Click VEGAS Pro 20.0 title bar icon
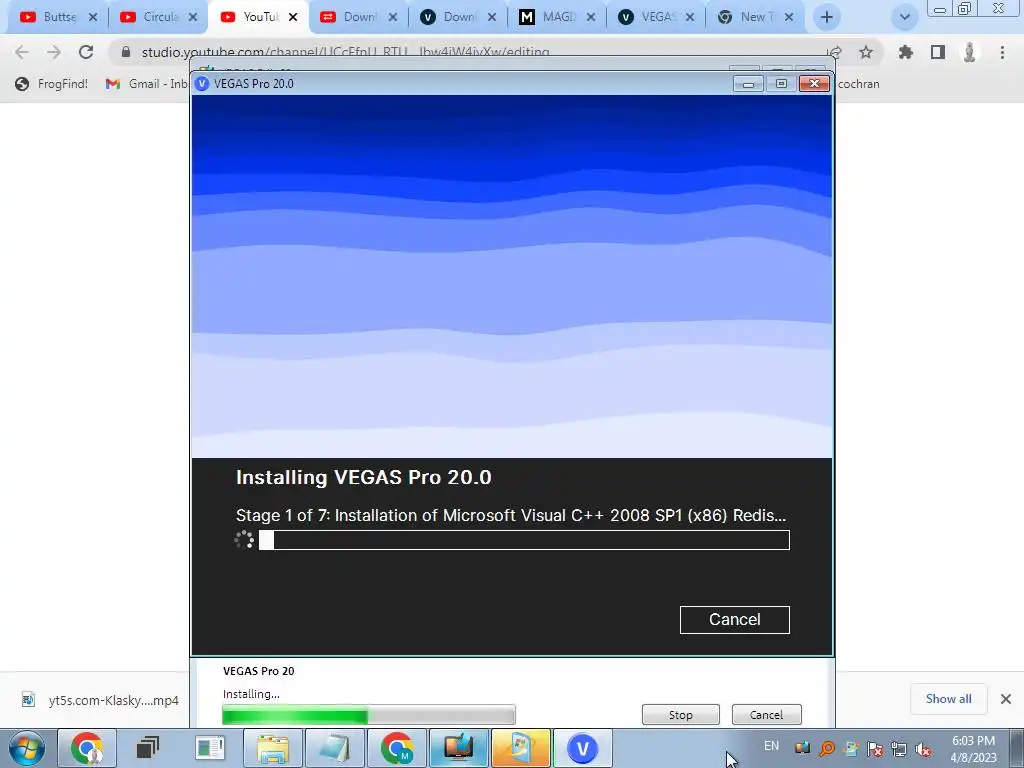 click(x=202, y=84)
